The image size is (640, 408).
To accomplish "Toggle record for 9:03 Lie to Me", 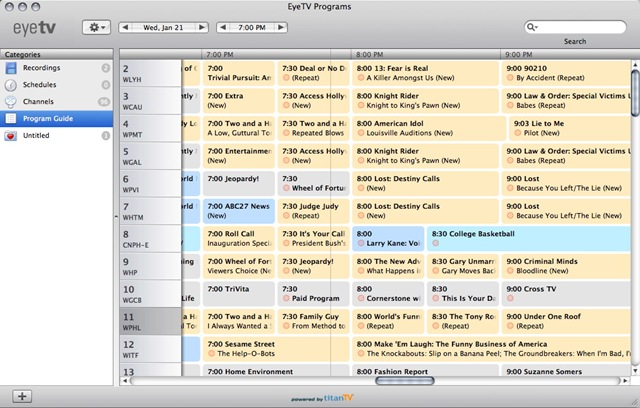I will (x=518, y=133).
